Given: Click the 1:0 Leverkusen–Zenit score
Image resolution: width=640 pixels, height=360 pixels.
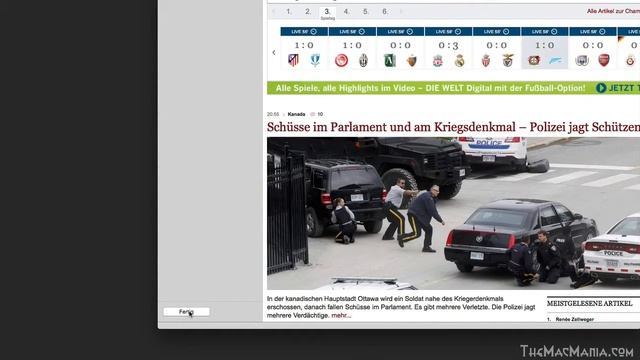Looking at the screenshot, I should (x=545, y=45).
